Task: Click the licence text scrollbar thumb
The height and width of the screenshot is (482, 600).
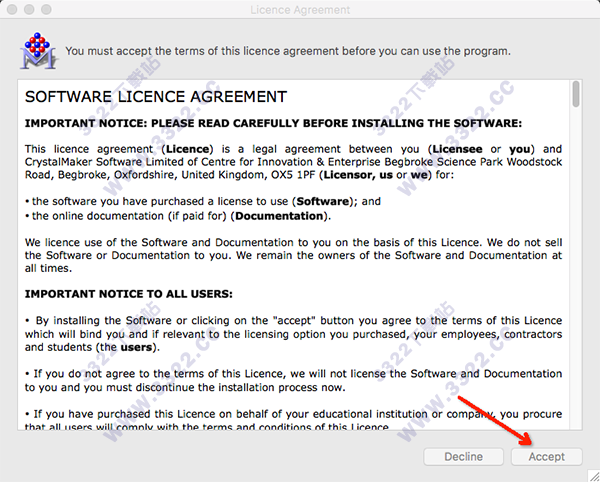Action: [576, 94]
